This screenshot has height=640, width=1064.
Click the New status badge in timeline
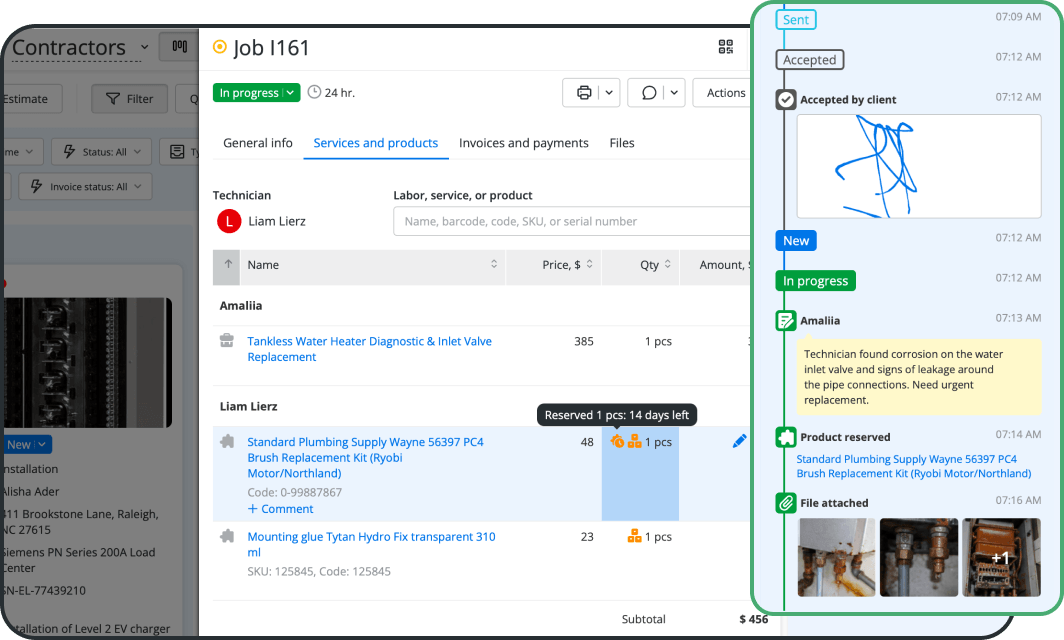click(x=796, y=240)
